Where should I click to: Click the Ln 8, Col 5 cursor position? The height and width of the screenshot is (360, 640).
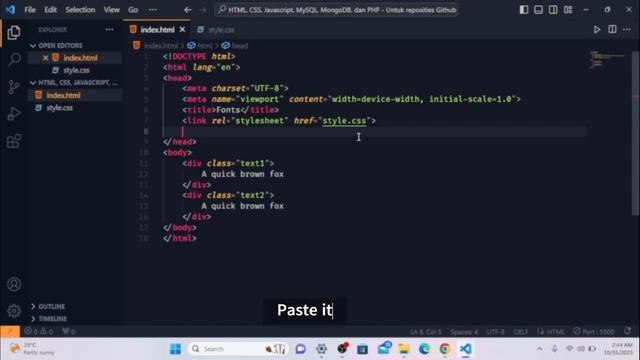426,332
